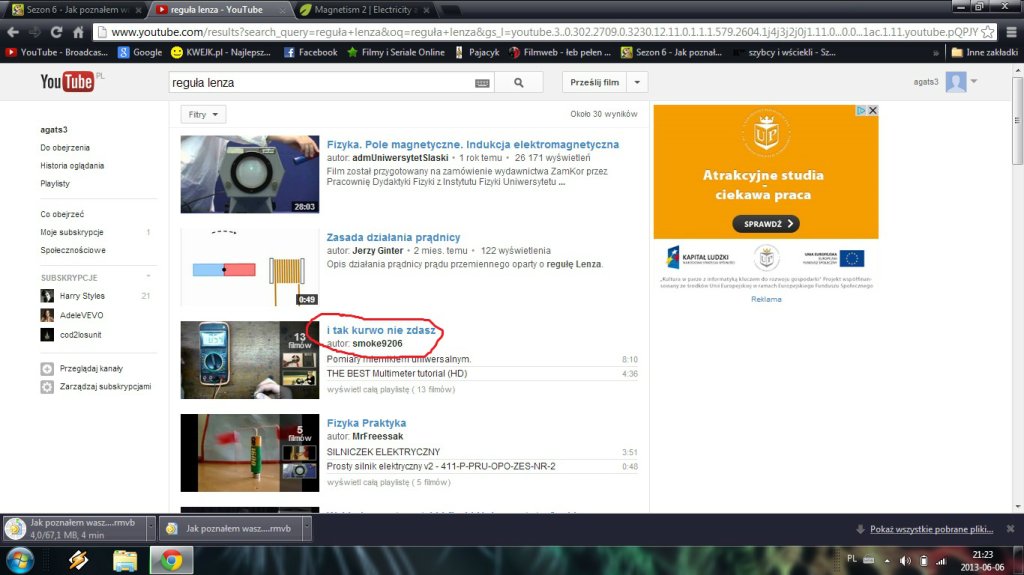Expand the hidden bookmarks chevron

(936, 52)
